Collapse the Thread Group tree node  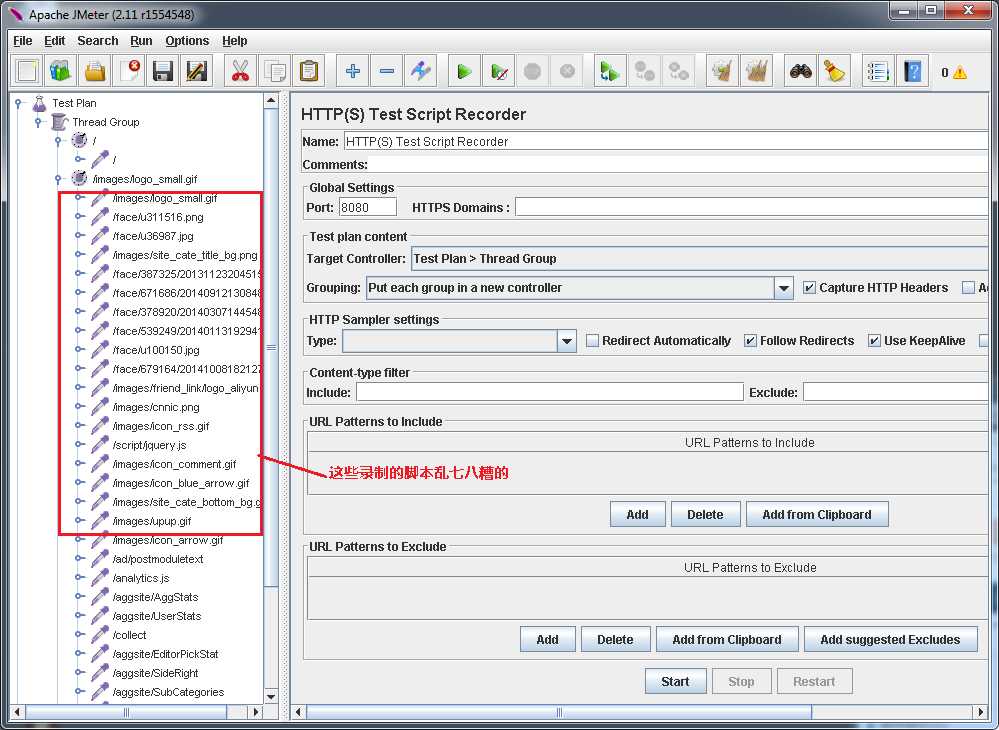(38, 122)
